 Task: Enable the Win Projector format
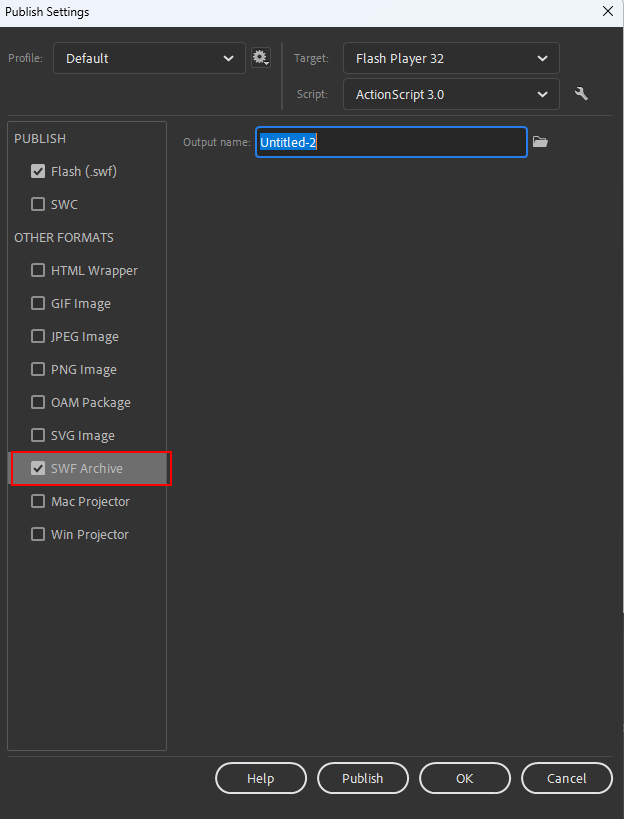pyautogui.click(x=37, y=534)
